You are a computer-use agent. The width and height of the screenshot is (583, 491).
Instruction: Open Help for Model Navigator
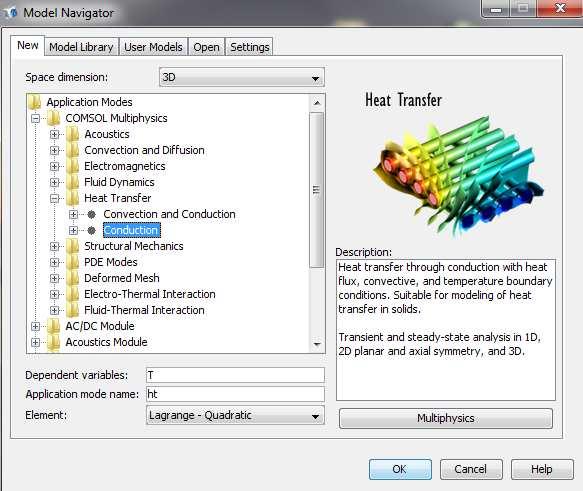click(x=542, y=469)
